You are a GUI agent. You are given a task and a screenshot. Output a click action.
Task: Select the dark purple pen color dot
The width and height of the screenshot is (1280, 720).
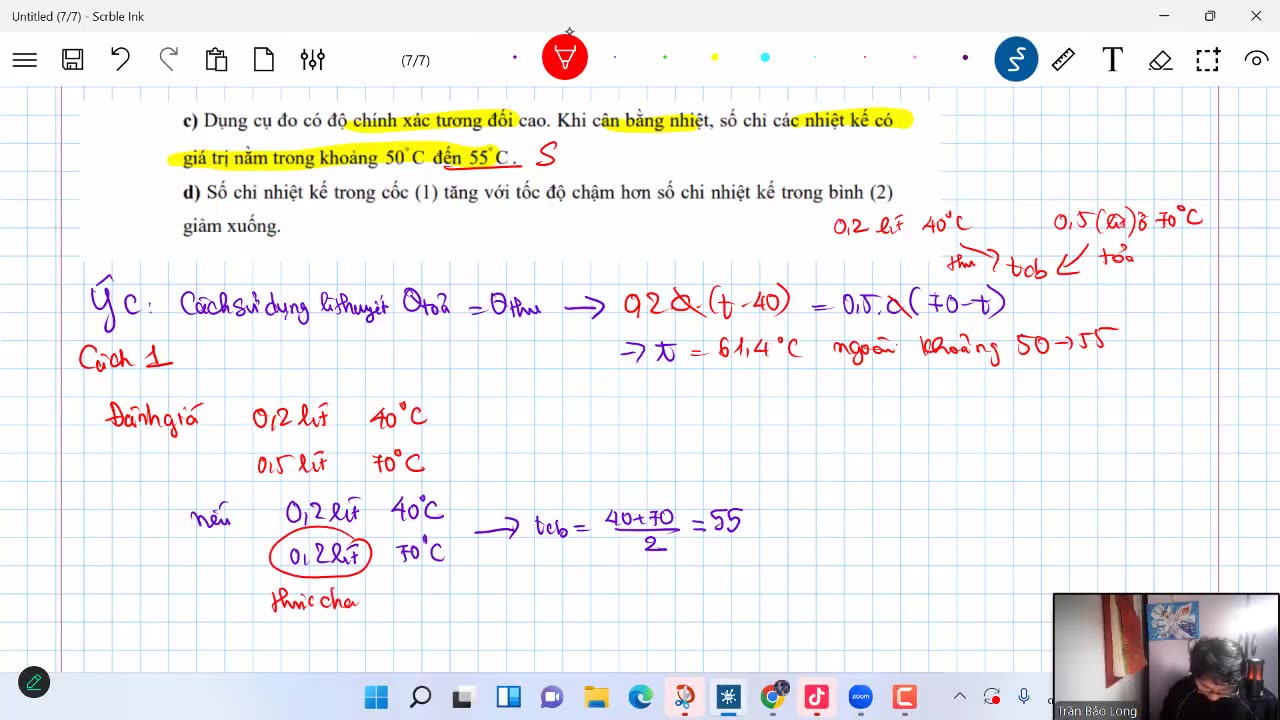coord(515,58)
